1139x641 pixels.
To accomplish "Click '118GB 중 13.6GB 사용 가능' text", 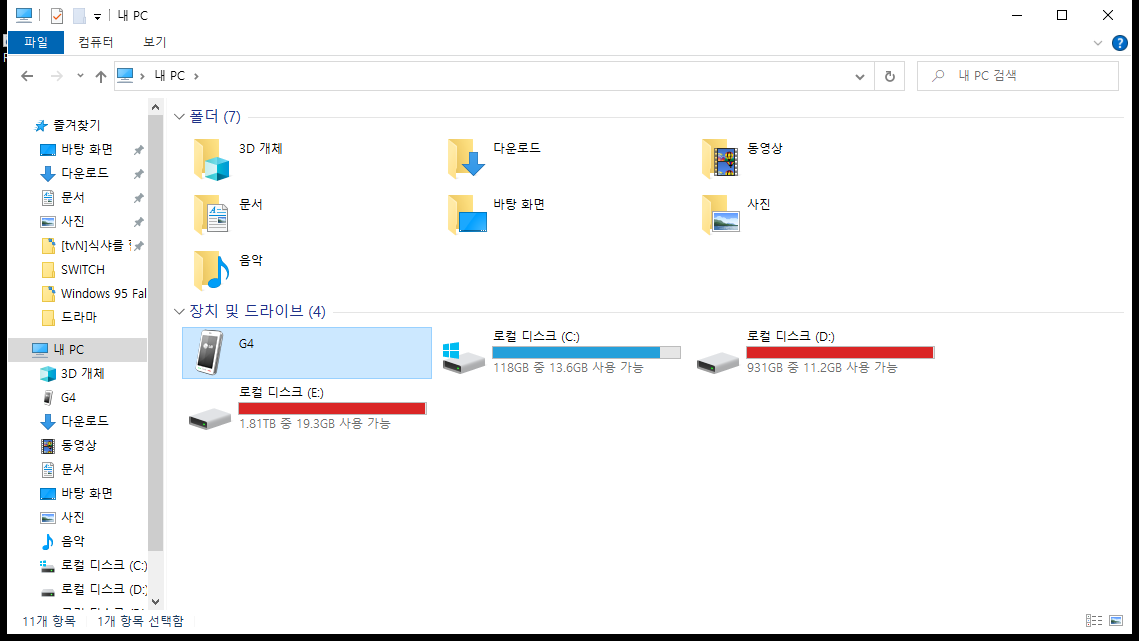I will (x=568, y=368).
